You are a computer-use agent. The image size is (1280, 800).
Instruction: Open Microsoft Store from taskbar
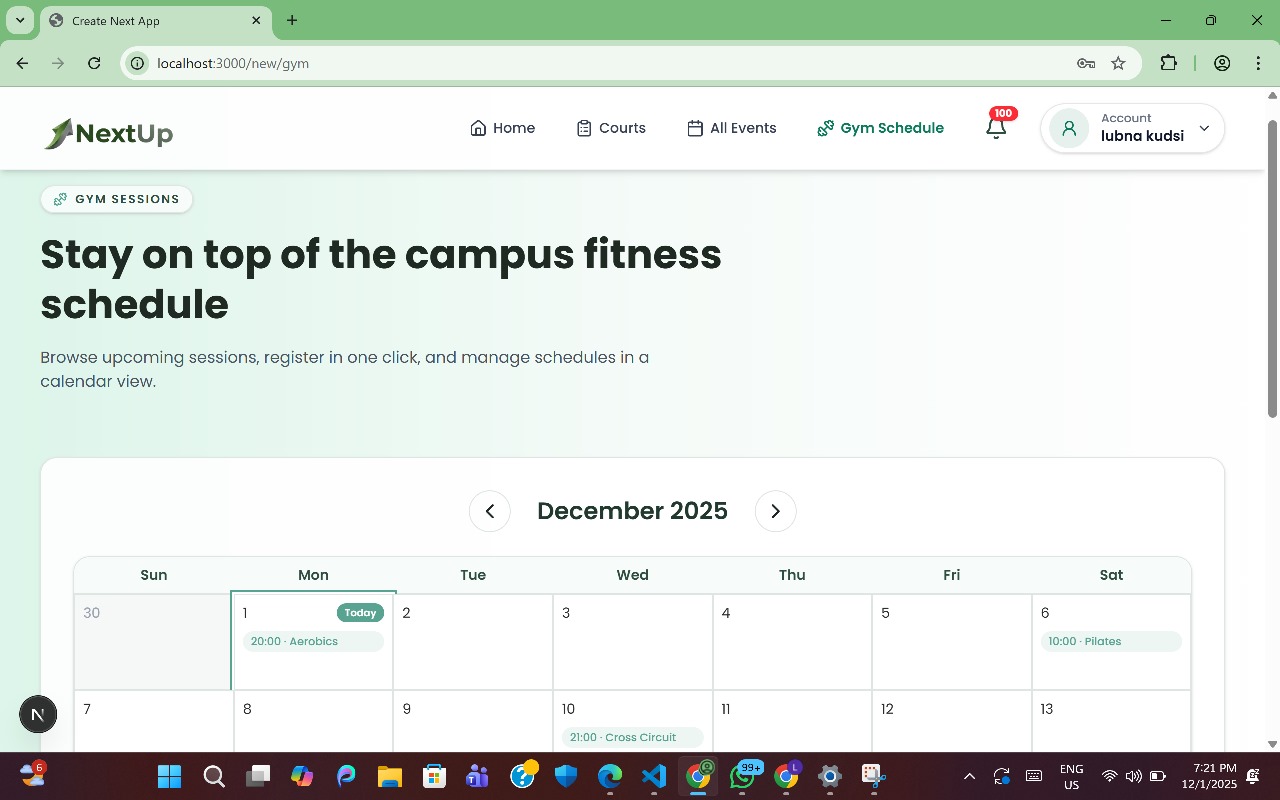click(434, 776)
